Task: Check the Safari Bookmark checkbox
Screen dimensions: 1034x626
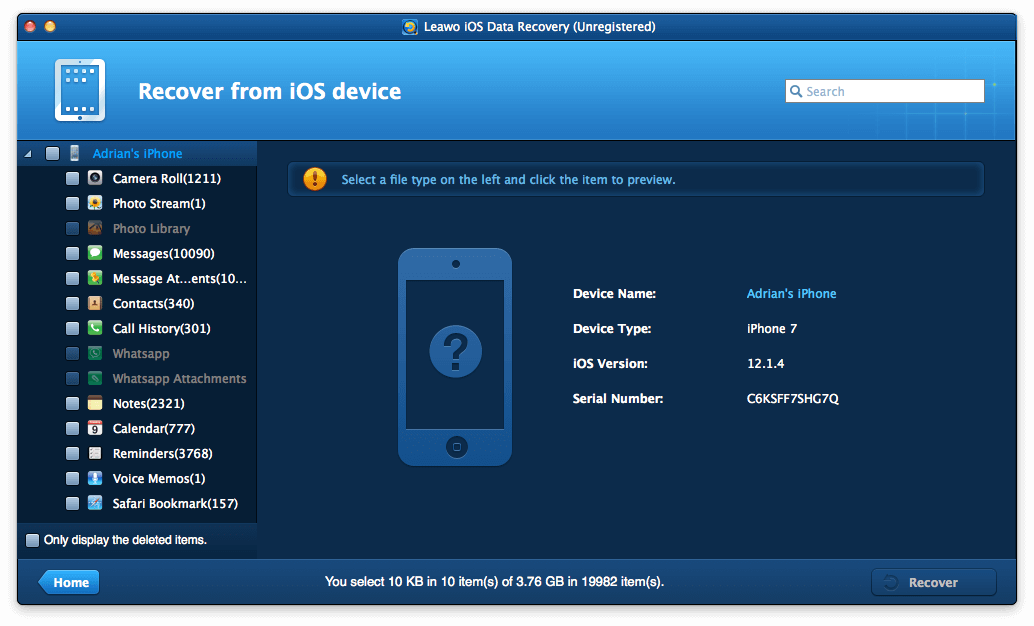Action: 73,503
